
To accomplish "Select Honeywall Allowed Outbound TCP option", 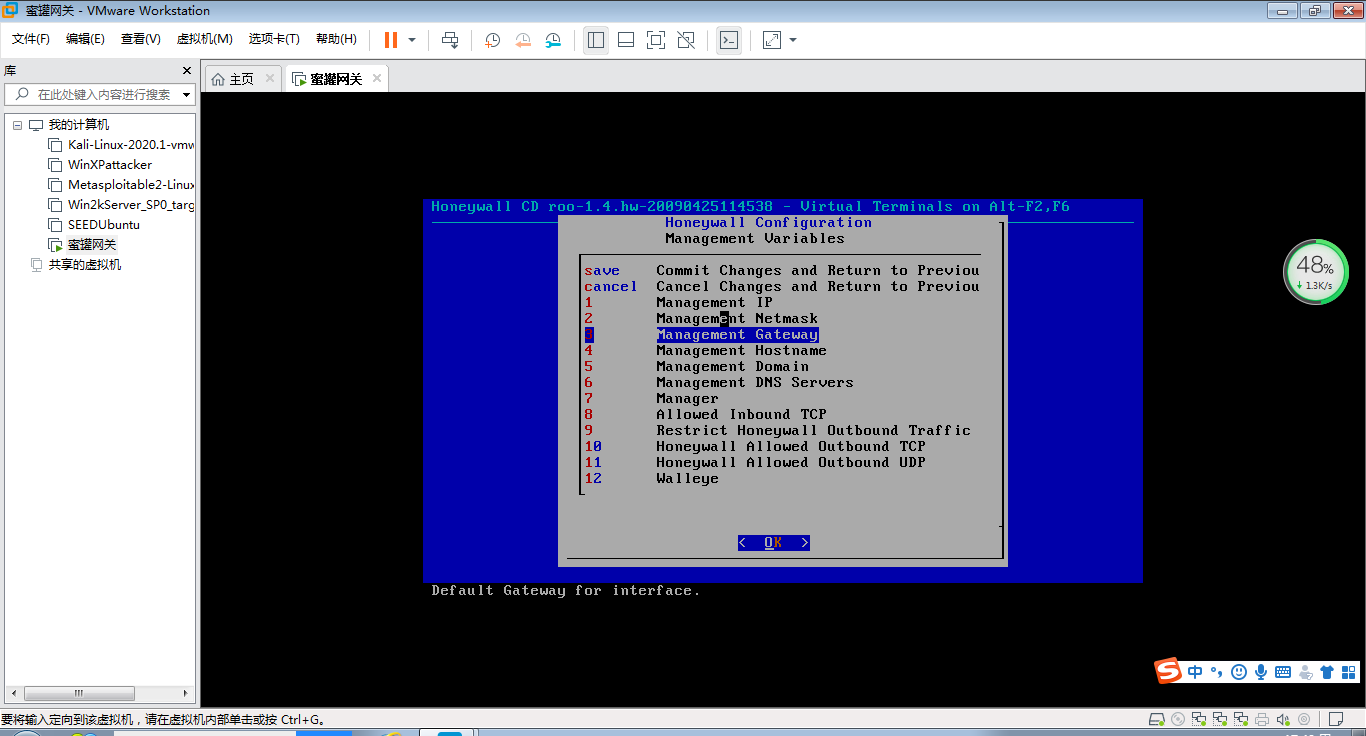I will pos(791,447).
